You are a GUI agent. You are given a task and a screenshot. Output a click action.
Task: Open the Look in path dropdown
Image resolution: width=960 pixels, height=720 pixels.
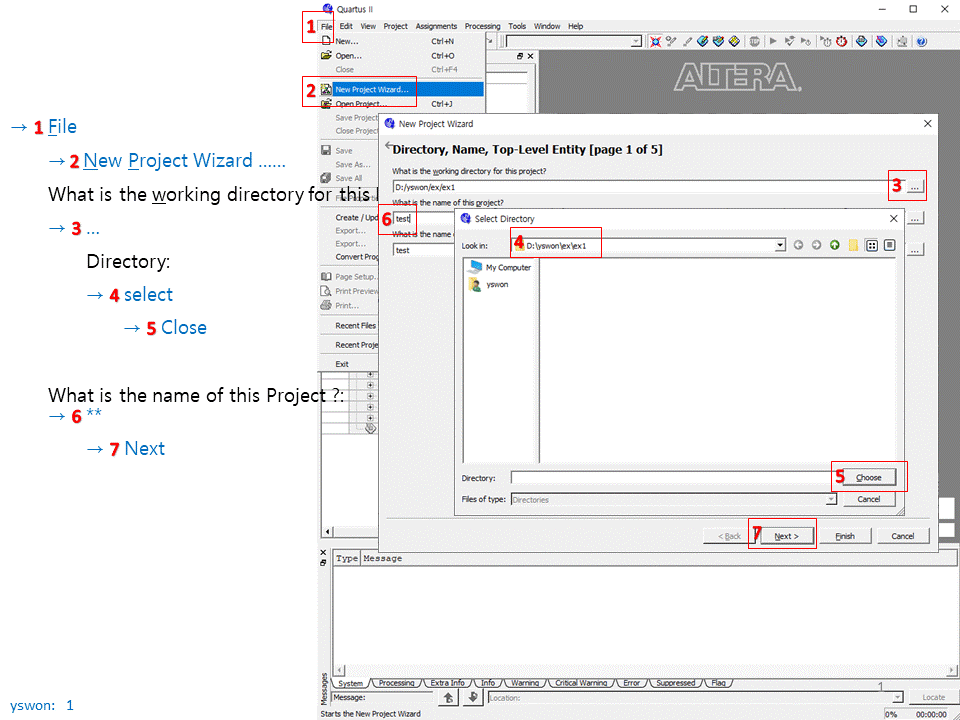[x=780, y=246]
